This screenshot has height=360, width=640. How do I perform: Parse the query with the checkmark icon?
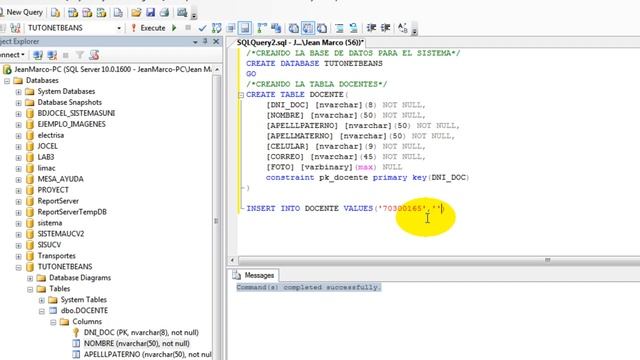(x=202, y=28)
